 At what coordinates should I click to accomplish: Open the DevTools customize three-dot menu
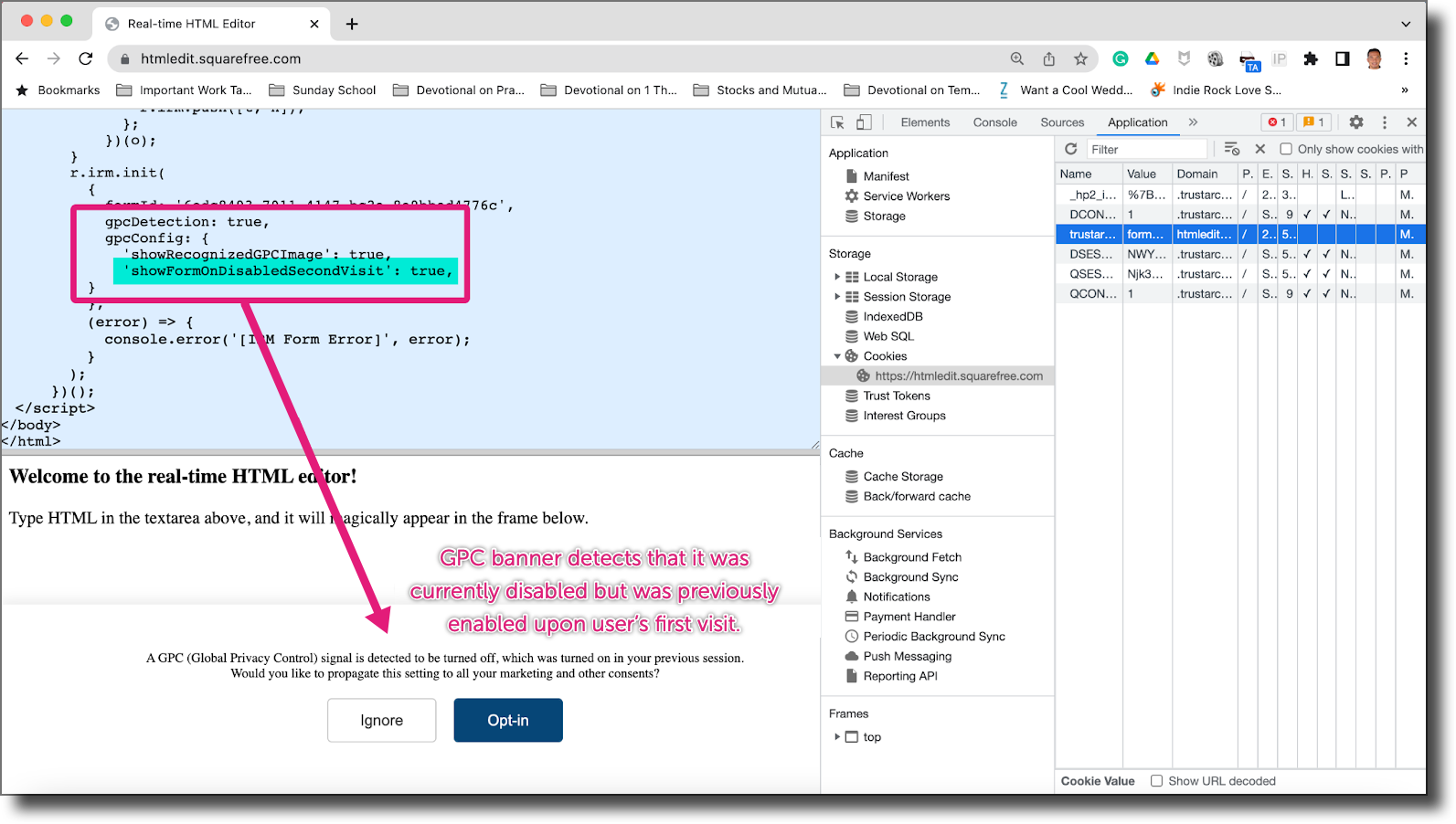tap(1385, 122)
